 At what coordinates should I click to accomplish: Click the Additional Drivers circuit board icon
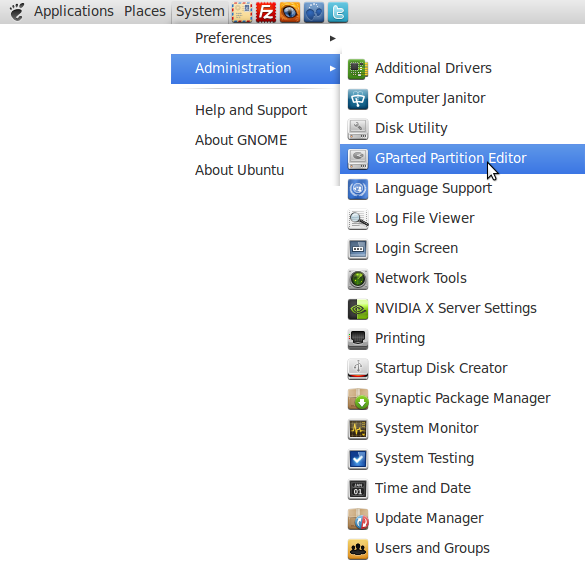click(358, 69)
